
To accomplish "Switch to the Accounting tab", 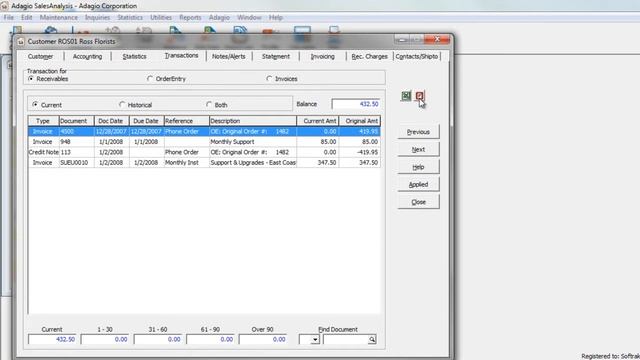I will (87, 56).
